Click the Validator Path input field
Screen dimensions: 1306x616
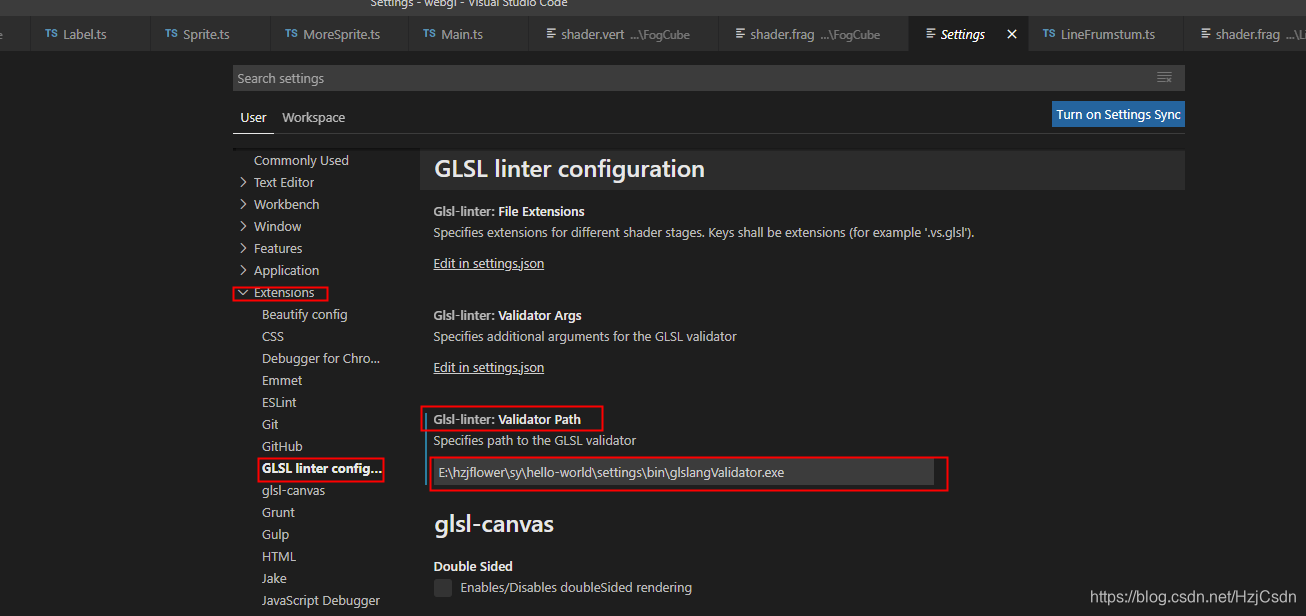pos(683,472)
